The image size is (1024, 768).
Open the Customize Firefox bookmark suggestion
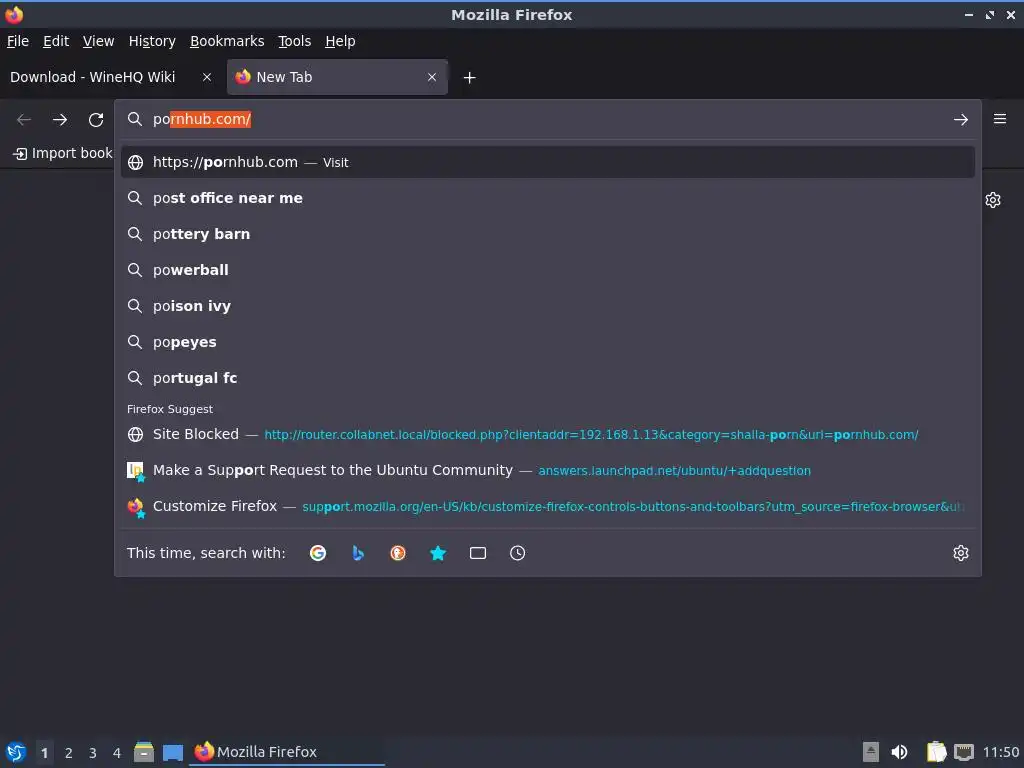pos(548,506)
